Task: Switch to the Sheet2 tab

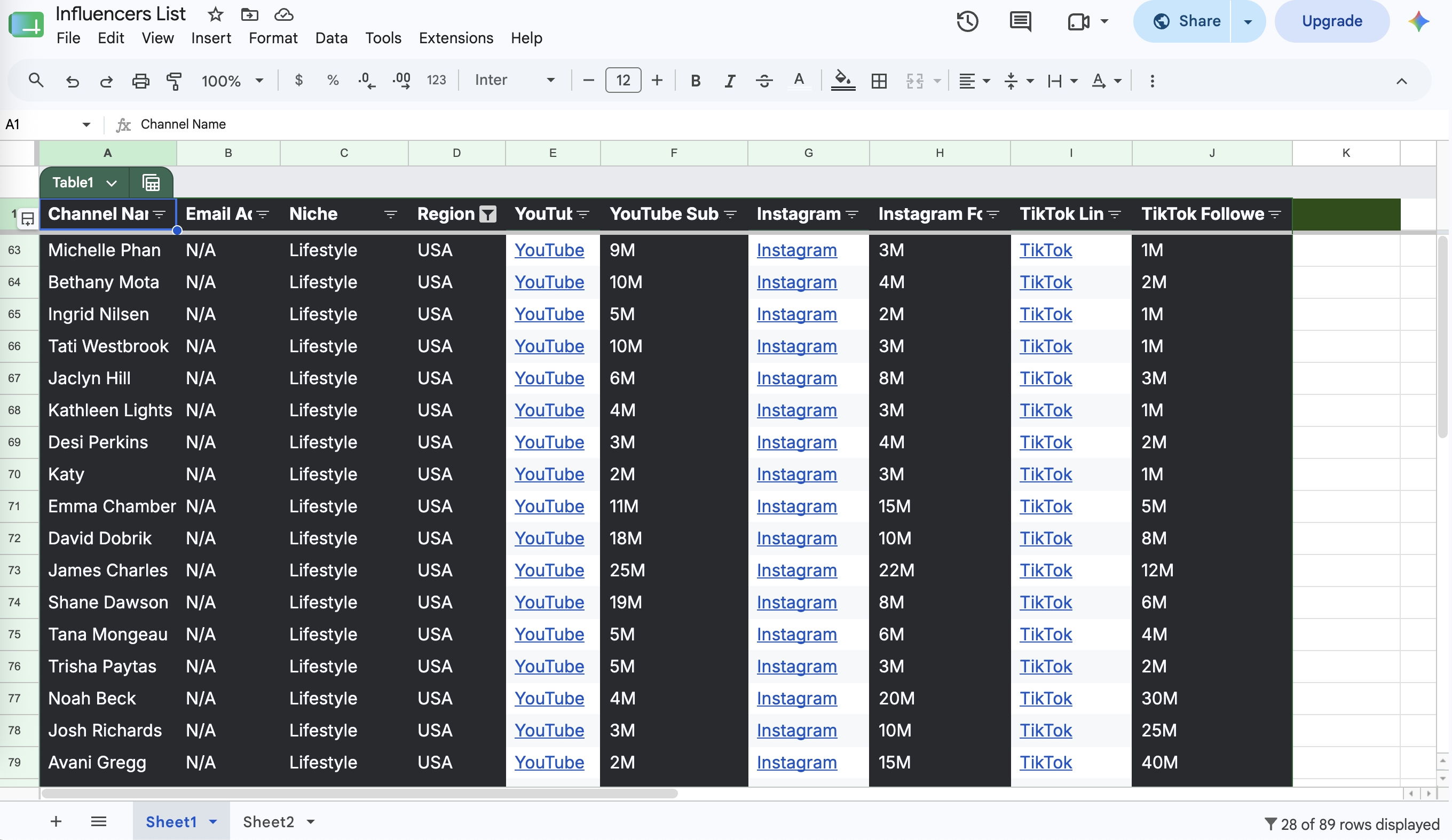Action: pos(269,821)
